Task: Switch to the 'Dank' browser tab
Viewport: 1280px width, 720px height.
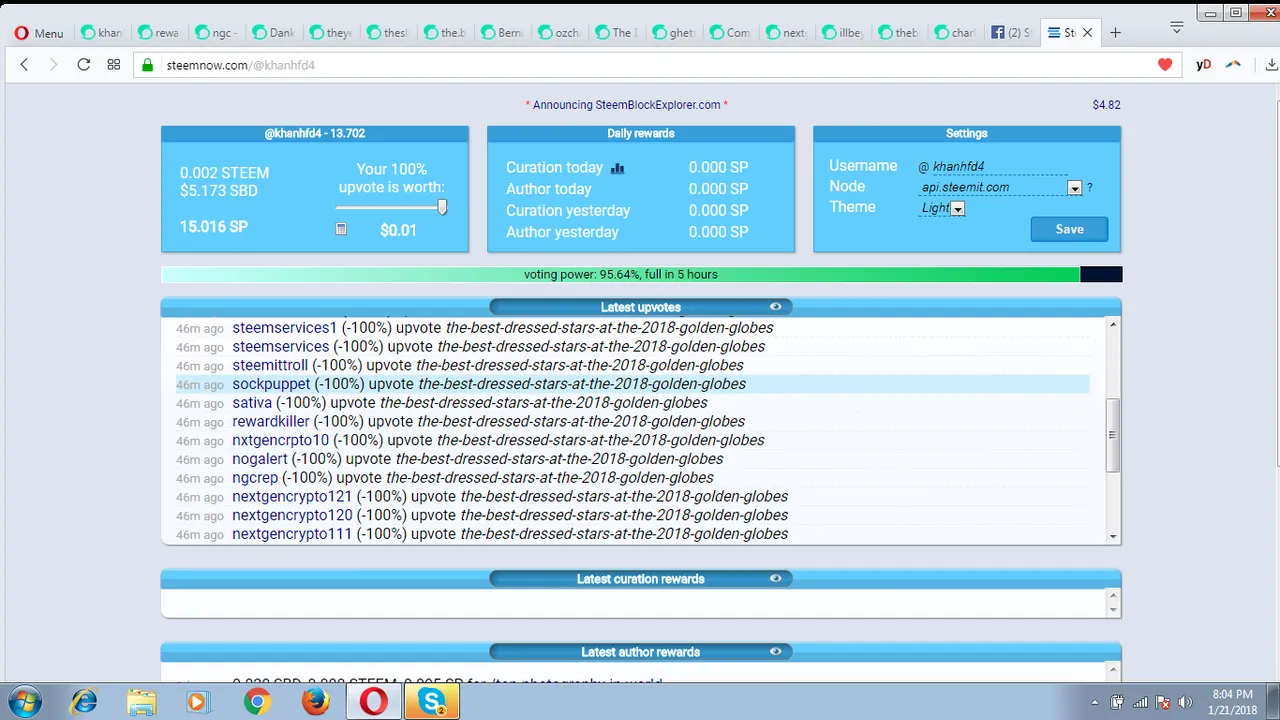Action: click(274, 33)
